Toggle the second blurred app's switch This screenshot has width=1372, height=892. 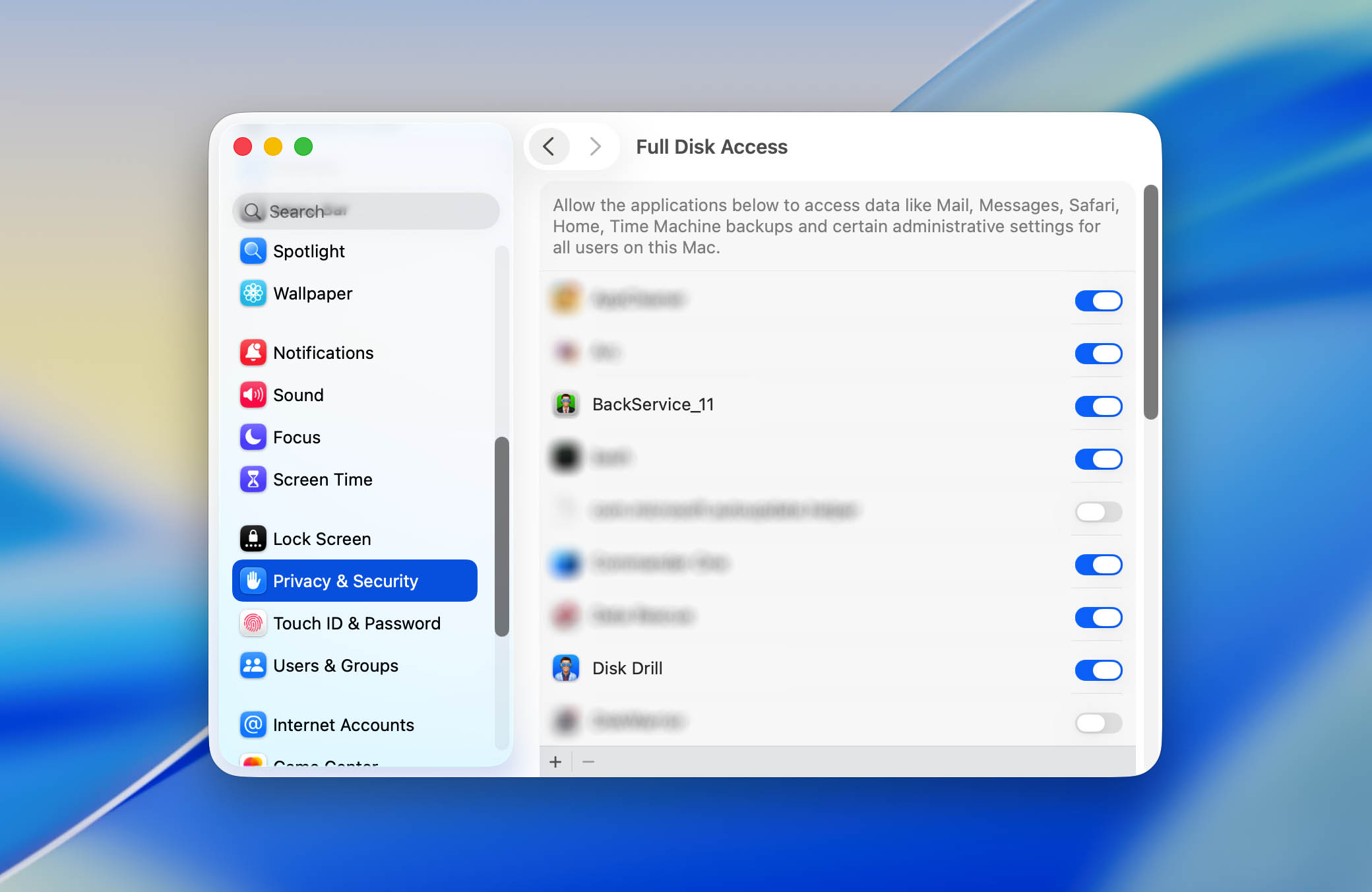click(x=1098, y=354)
